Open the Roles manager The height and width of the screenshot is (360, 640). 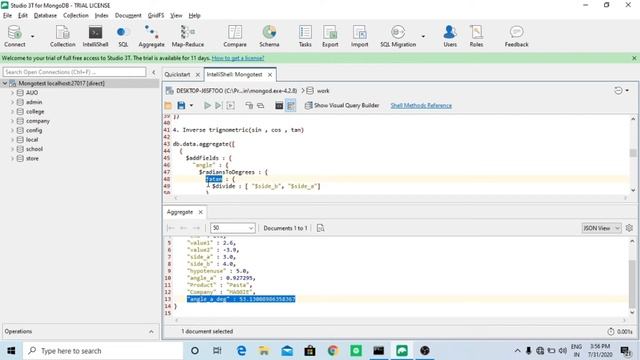coord(476,36)
